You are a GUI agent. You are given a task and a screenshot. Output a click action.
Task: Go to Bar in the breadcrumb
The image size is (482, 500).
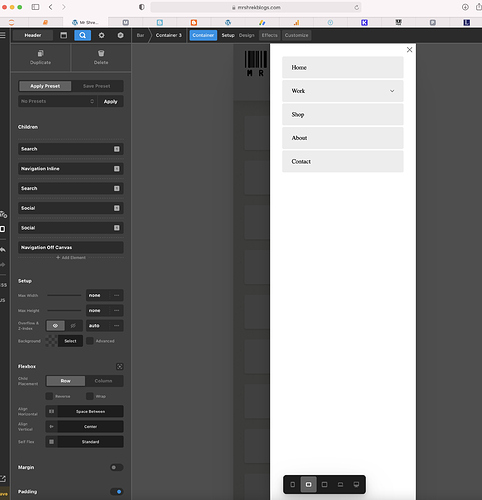point(140,35)
